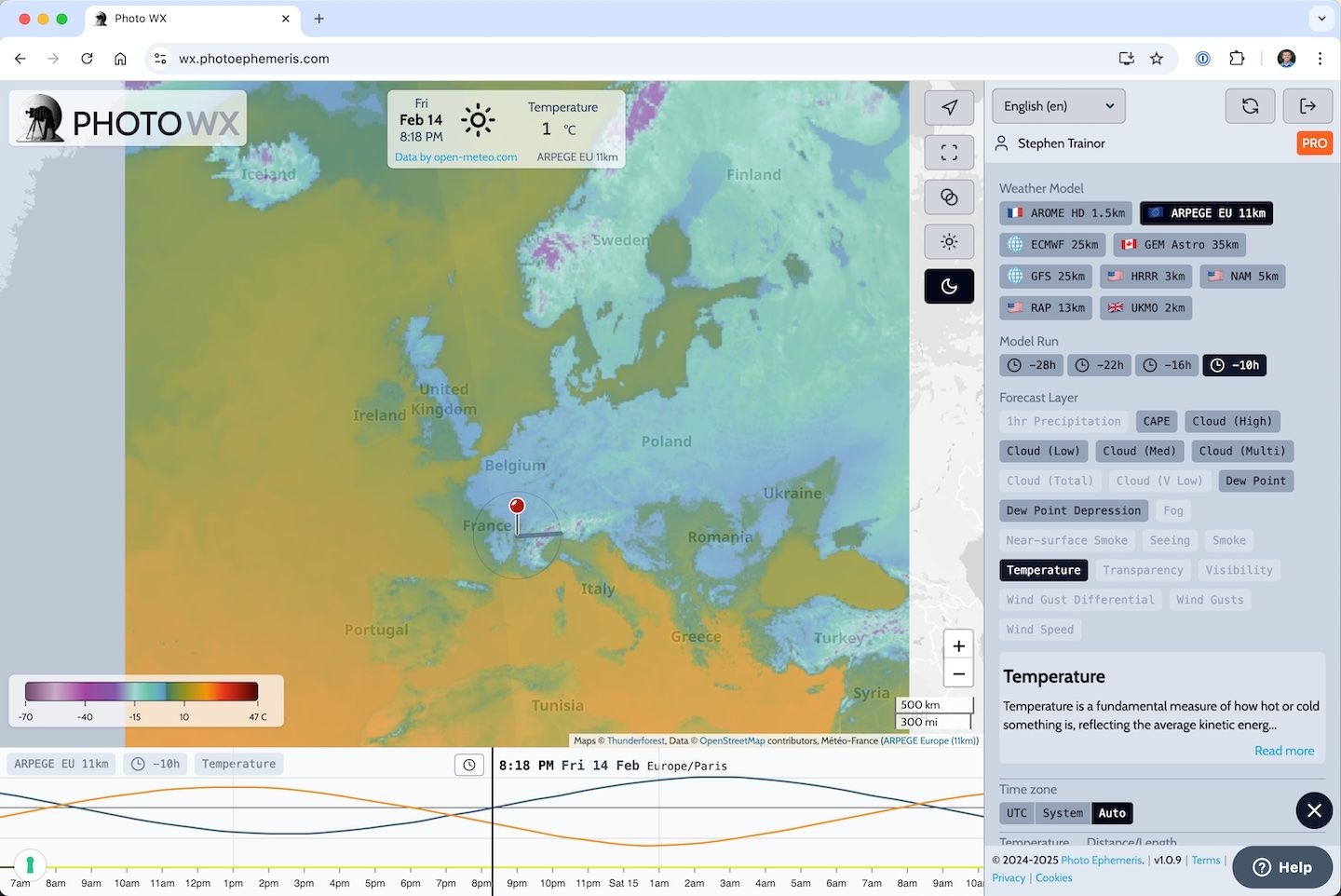Open the English language dropdown

(x=1058, y=105)
